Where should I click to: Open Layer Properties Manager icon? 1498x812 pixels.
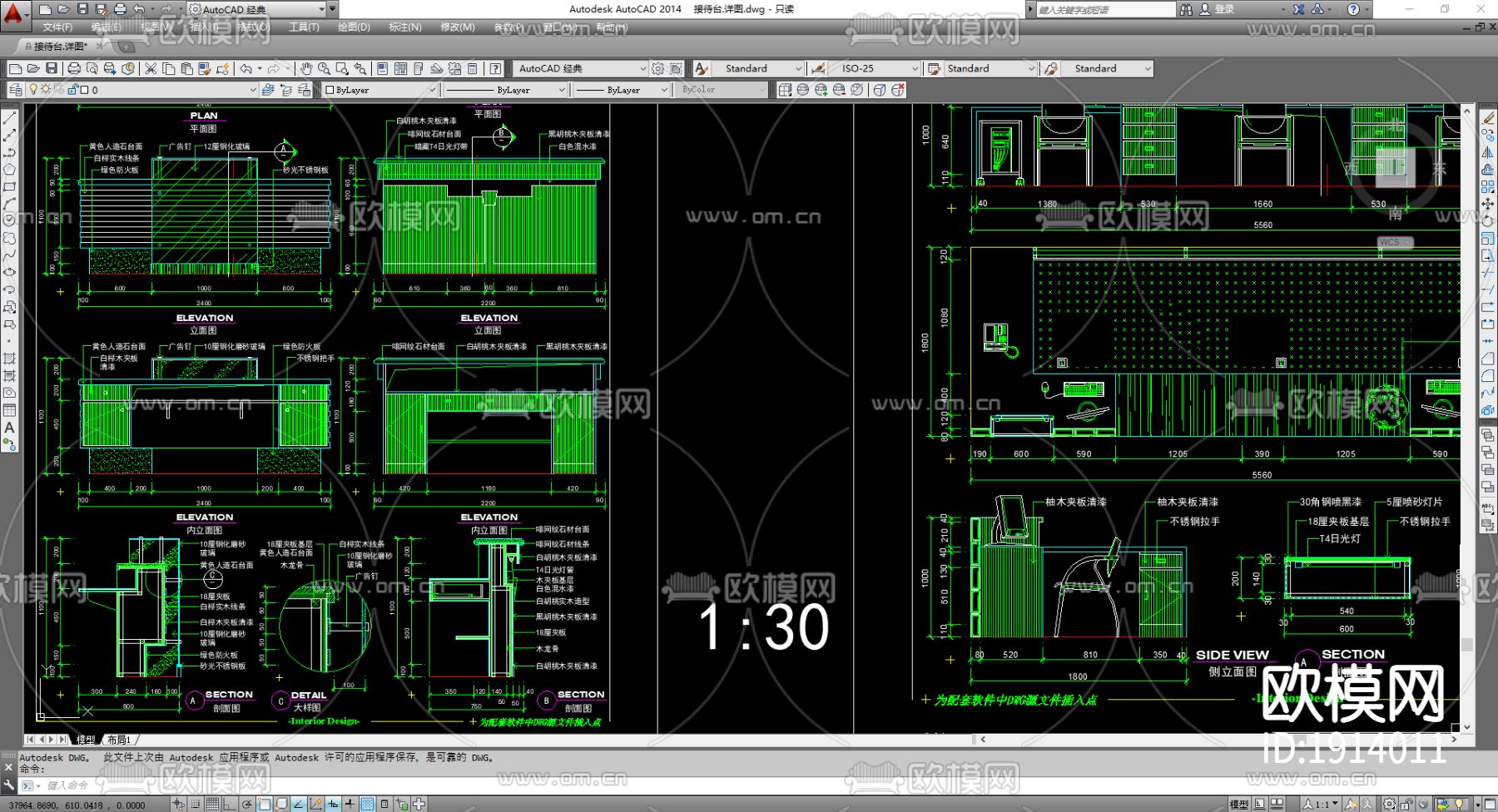(x=15, y=90)
